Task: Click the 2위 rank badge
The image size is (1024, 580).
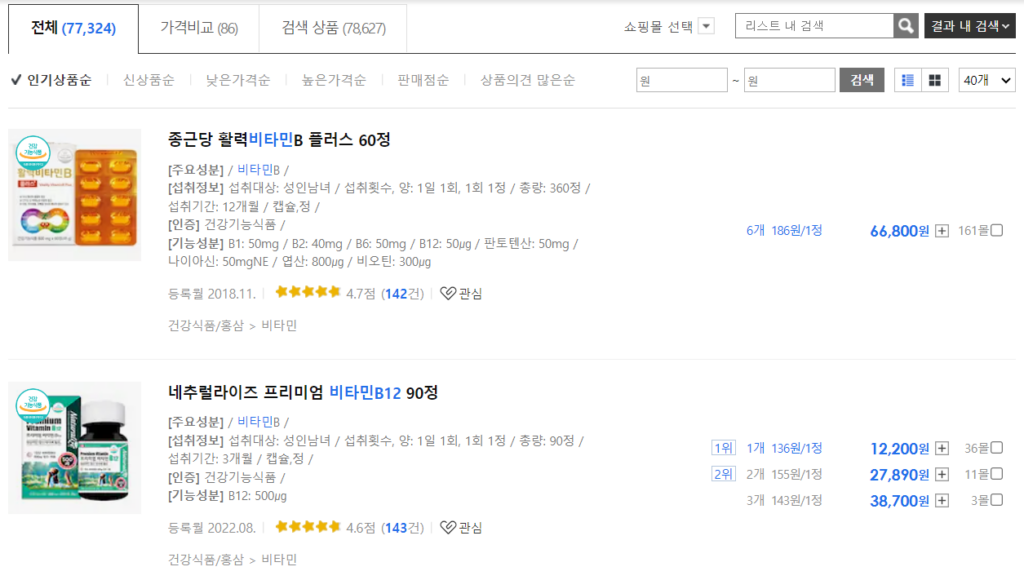Action: tap(723, 474)
